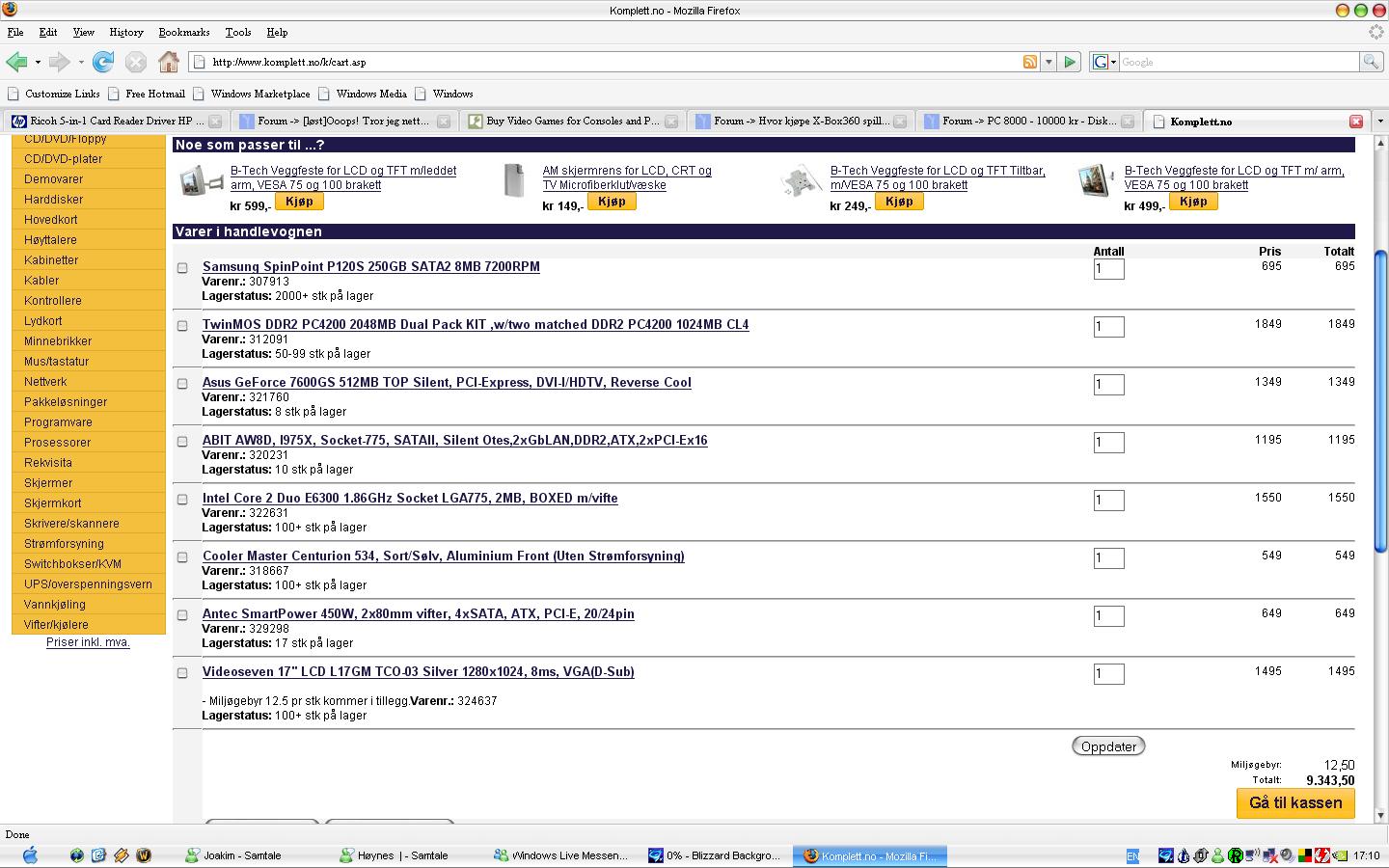Click the orange RSS feed icon
Image resolution: width=1389 pixels, height=868 pixels.
point(1030,62)
